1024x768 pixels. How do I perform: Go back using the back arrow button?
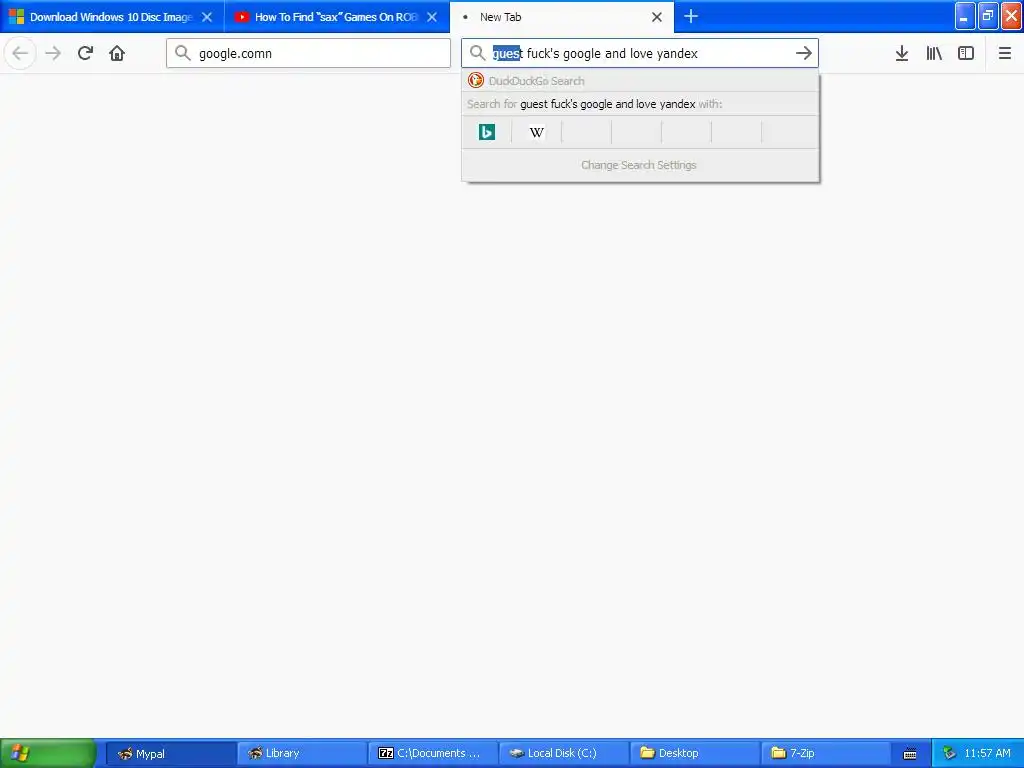coord(20,53)
